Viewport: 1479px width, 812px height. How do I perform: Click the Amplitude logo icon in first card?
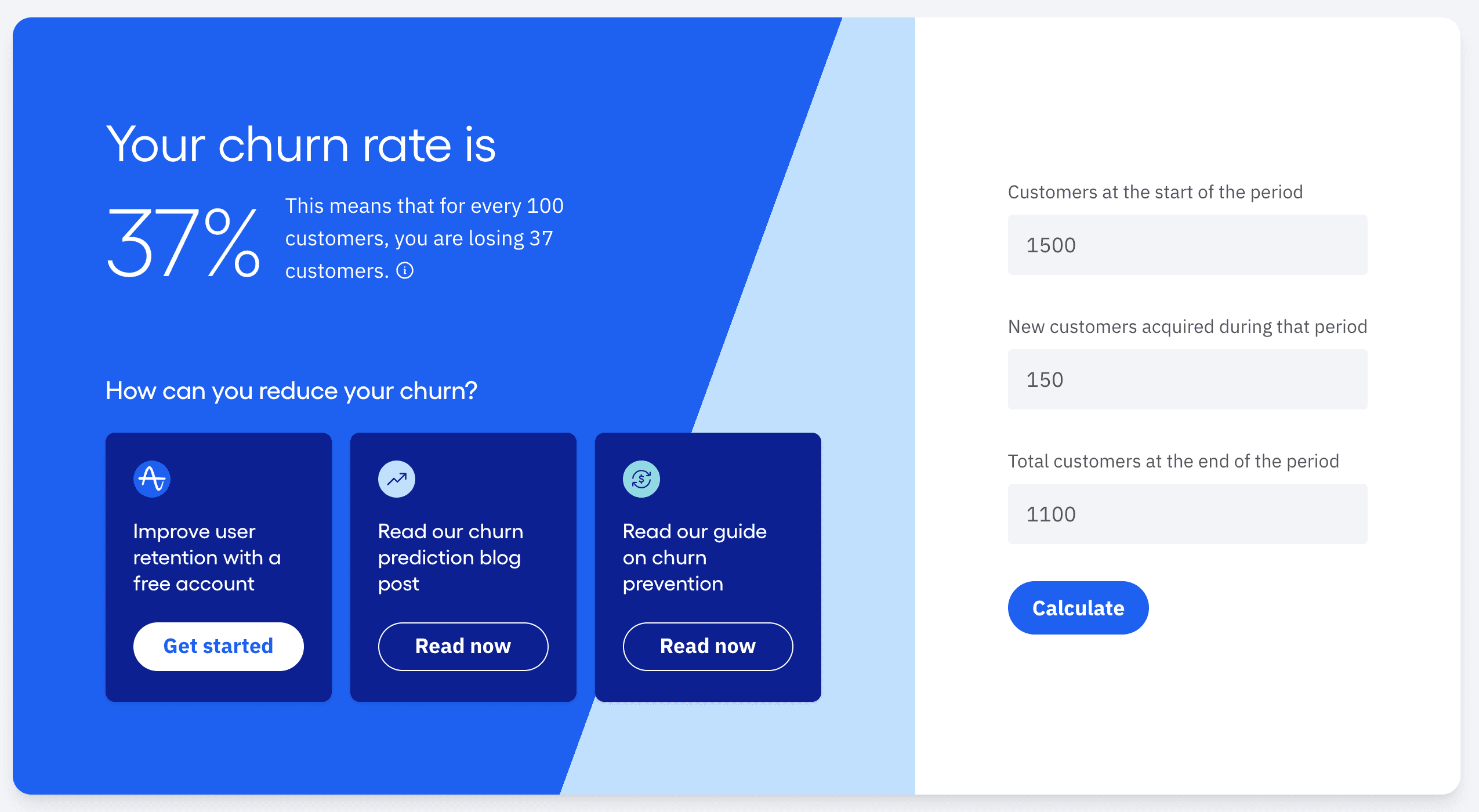[152, 479]
